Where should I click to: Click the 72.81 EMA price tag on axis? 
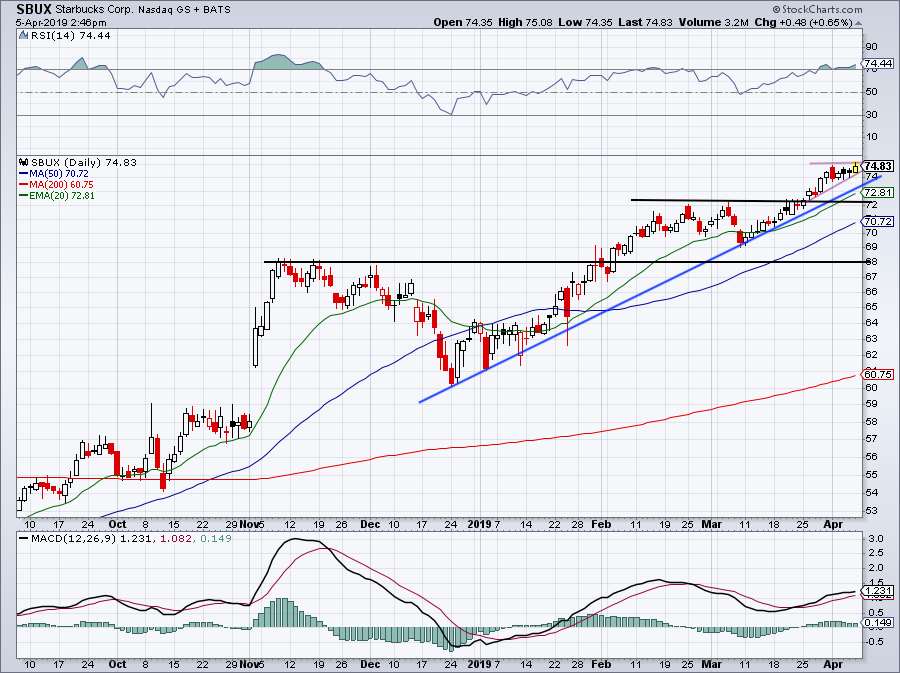point(878,193)
